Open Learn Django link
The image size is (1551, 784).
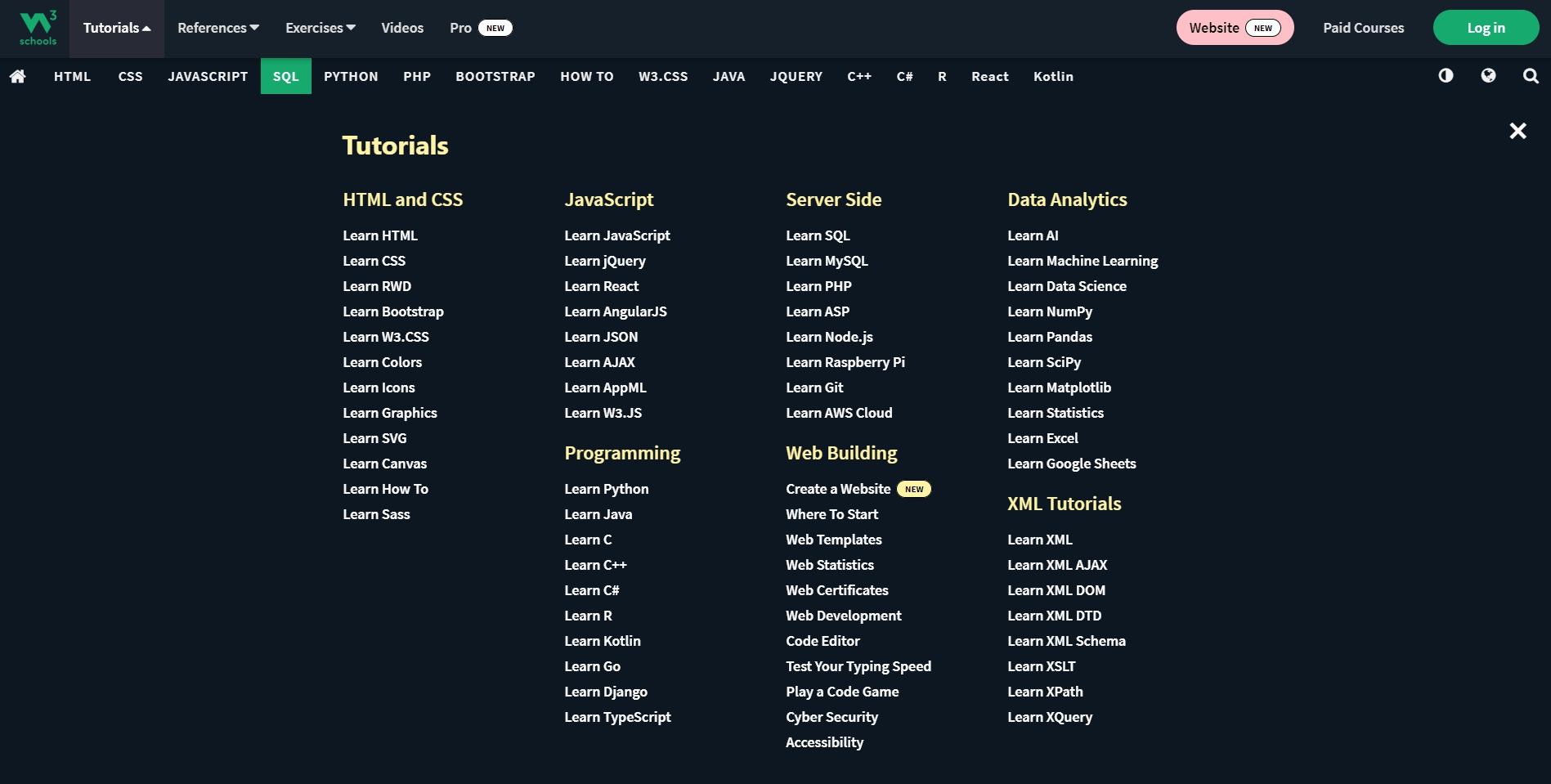pyautogui.click(x=606, y=692)
